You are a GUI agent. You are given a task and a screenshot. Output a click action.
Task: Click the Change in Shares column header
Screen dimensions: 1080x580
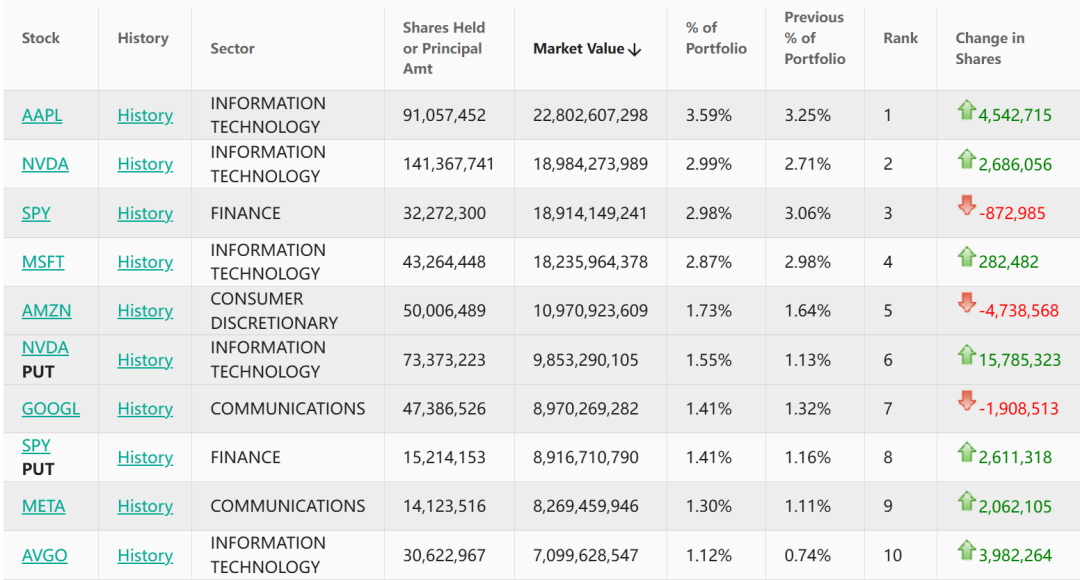tap(989, 48)
